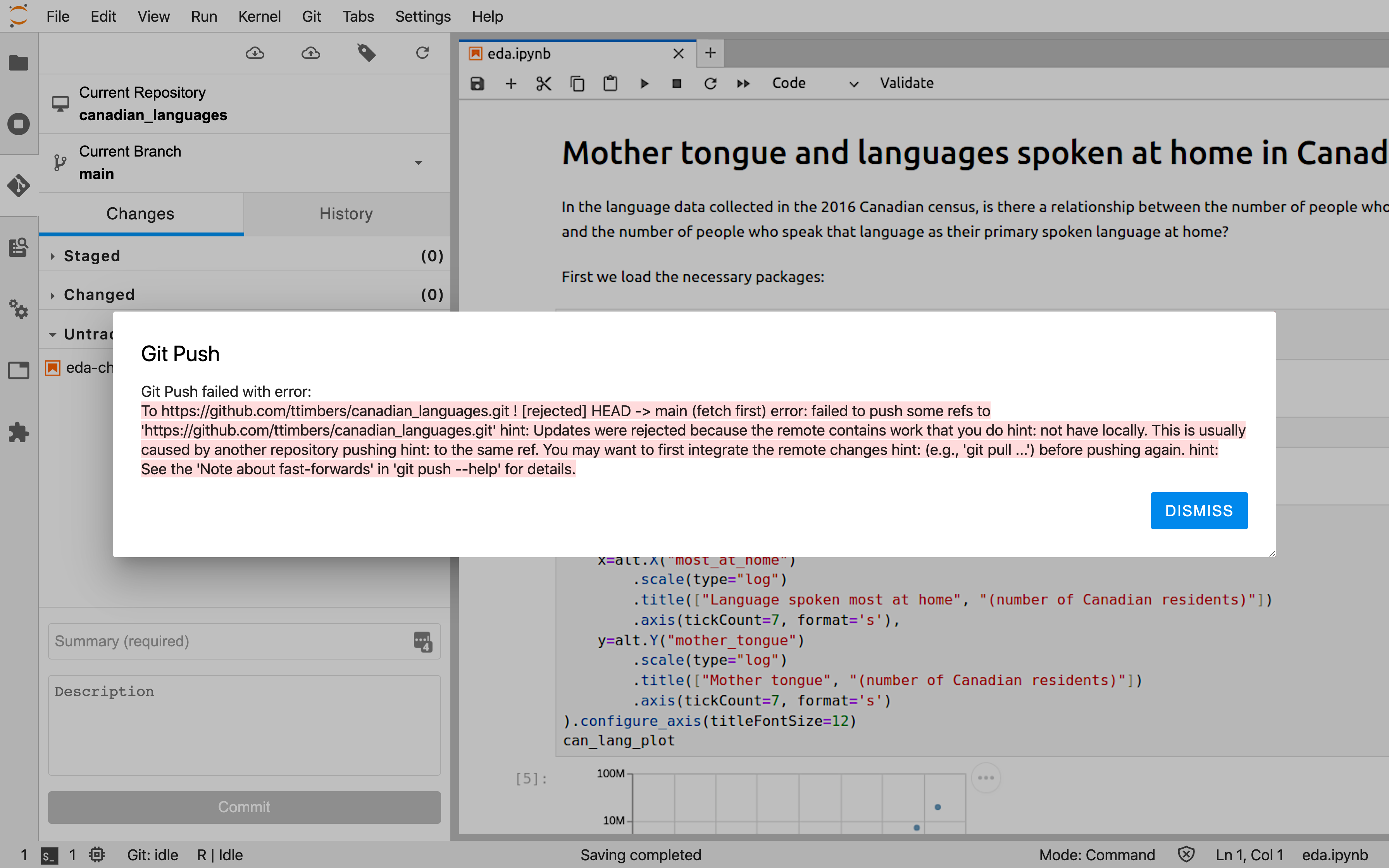Image resolution: width=1389 pixels, height=868 pixels.
Task: Save the notebook with disk icon
Action: pyautogui.click(x=477, y=84)
